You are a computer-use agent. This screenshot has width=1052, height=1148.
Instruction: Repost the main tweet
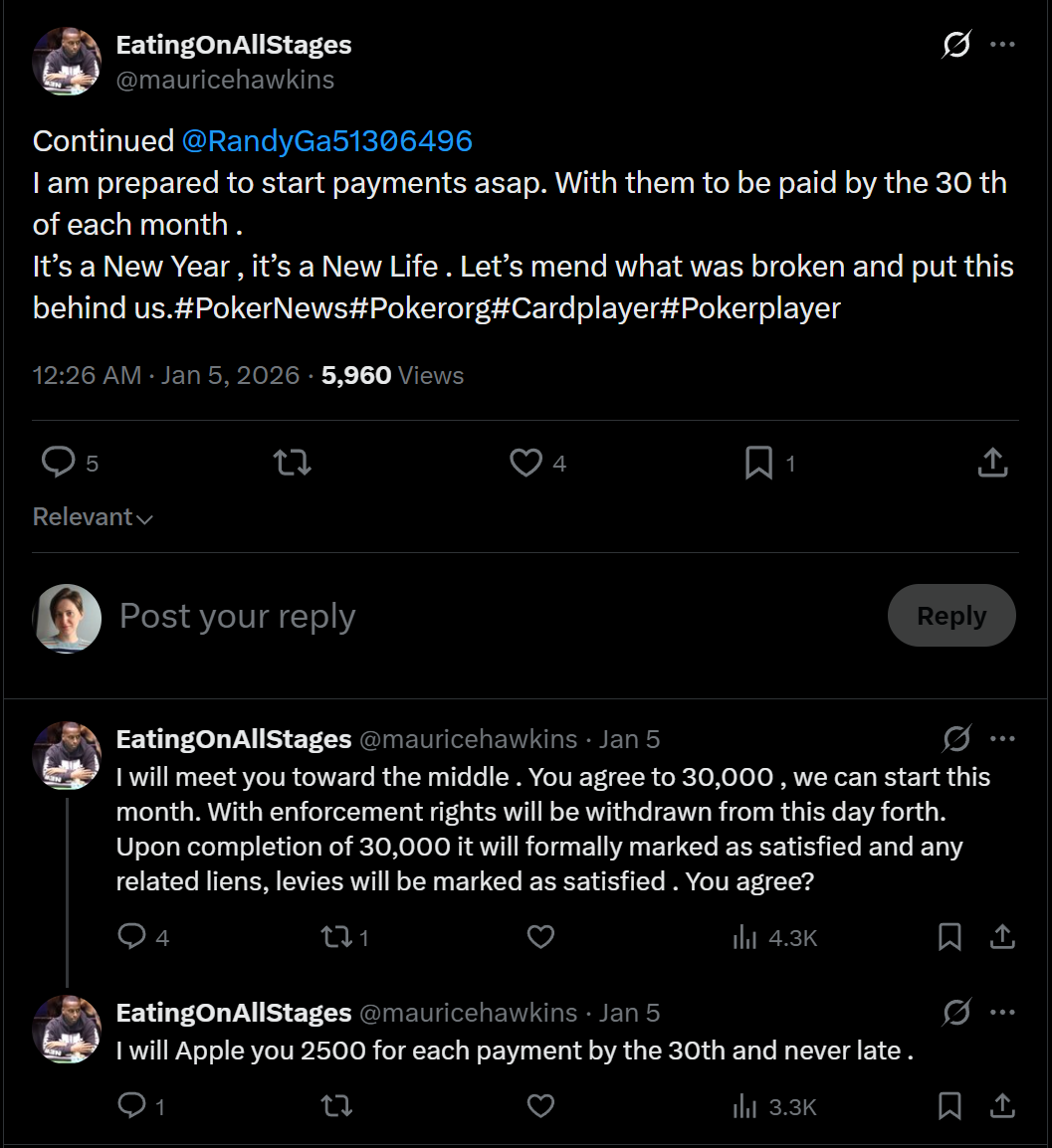[292, 462]
